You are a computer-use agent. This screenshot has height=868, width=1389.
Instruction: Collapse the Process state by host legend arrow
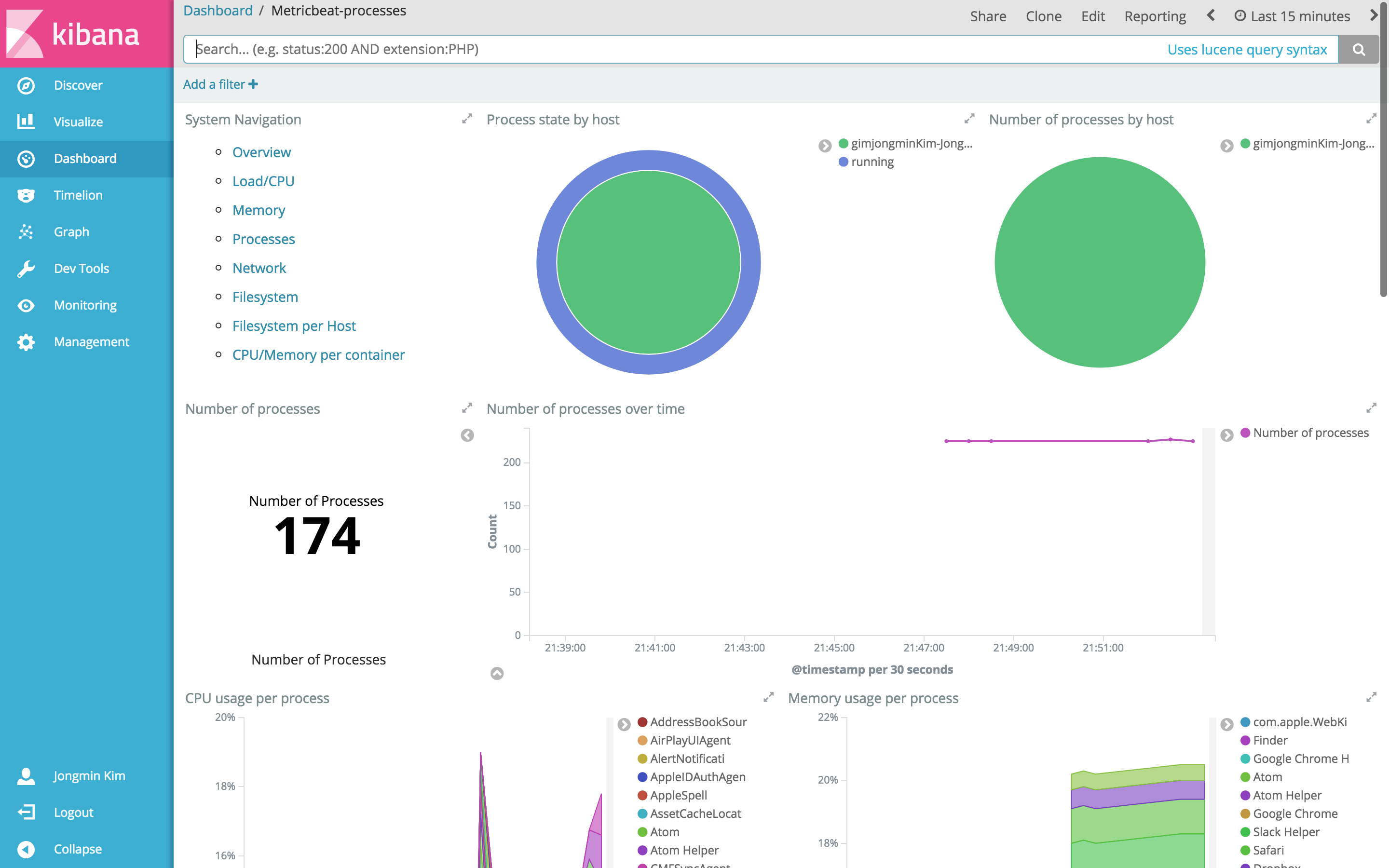point(825,146)
